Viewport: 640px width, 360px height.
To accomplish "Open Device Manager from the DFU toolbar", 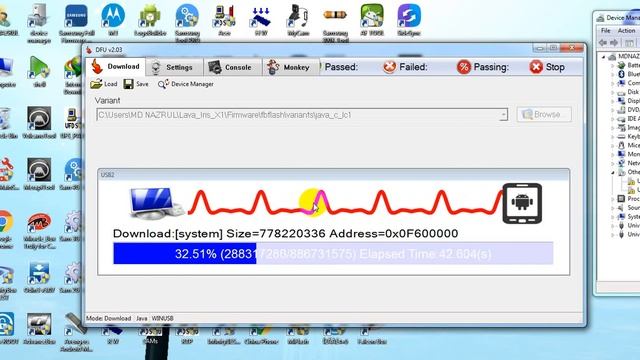I will click(186, 84).
